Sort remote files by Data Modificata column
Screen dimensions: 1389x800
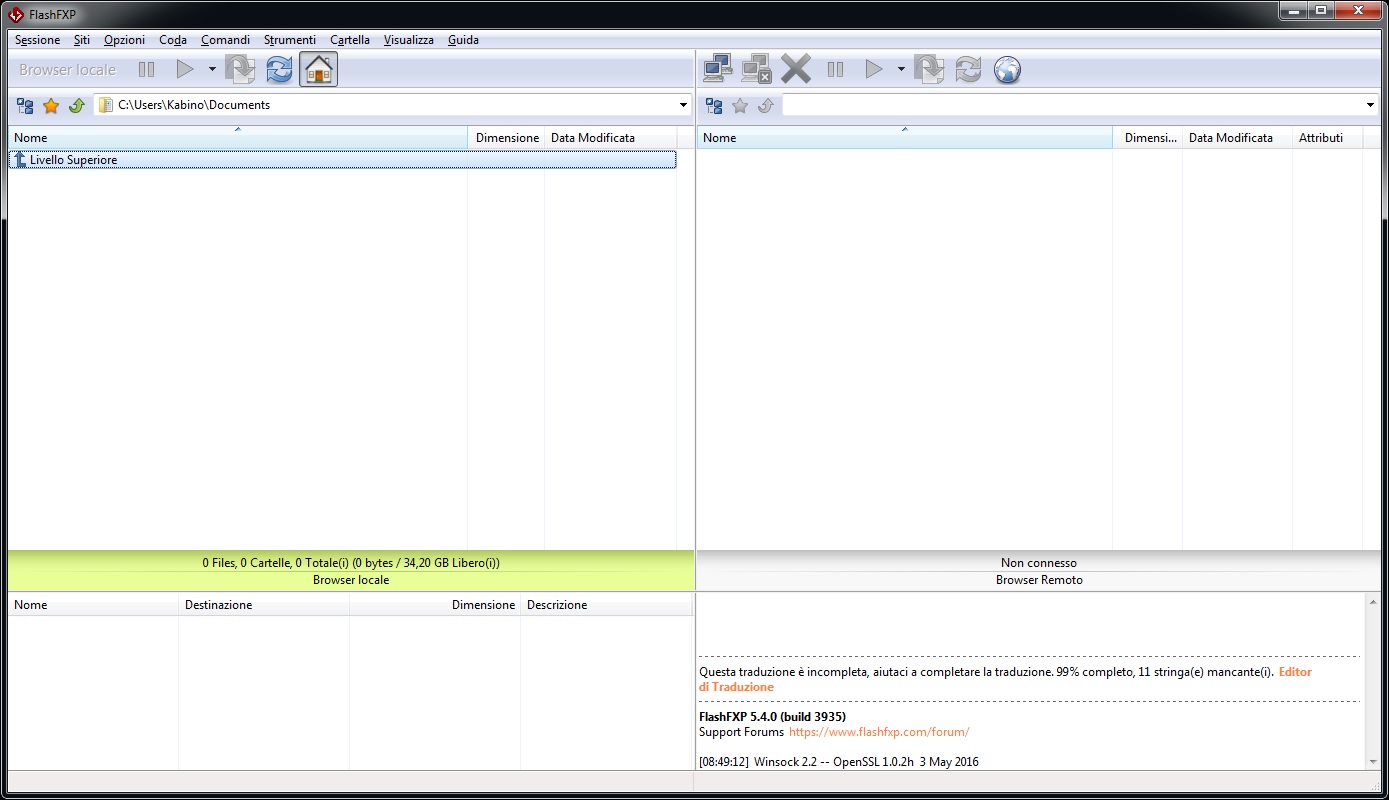[1237, 138]
